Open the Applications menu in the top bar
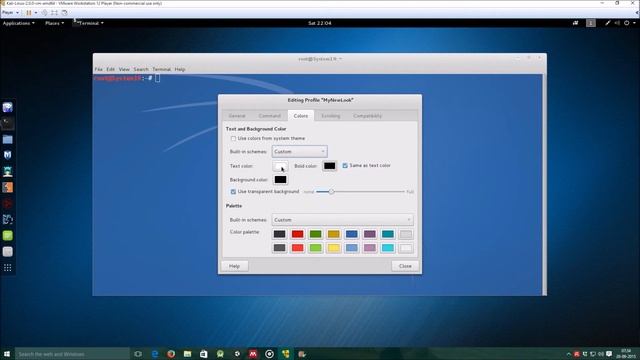640x360 pixels. (18, 23)
